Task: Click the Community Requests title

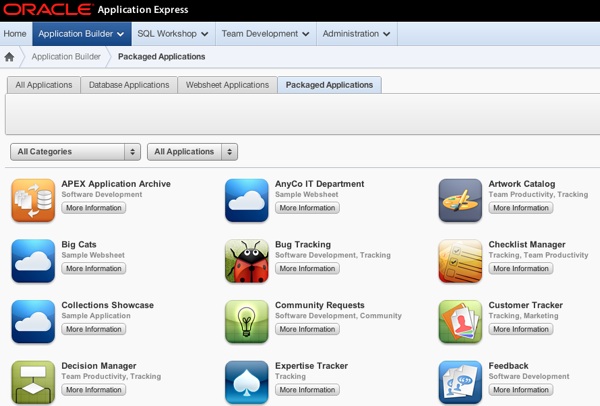Action: point(320,305)
